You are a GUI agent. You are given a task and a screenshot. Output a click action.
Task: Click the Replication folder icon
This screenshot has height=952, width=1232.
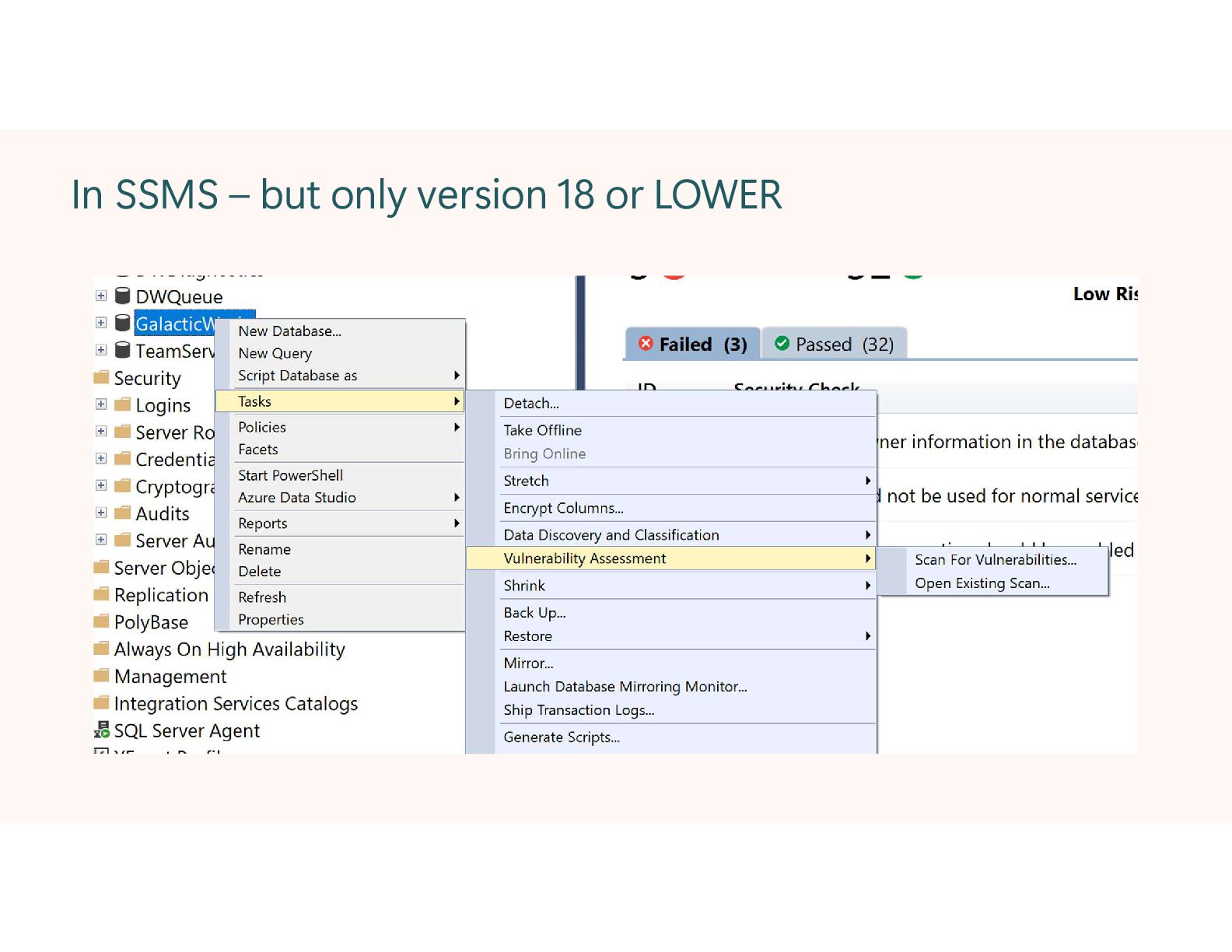click(101, 594)
